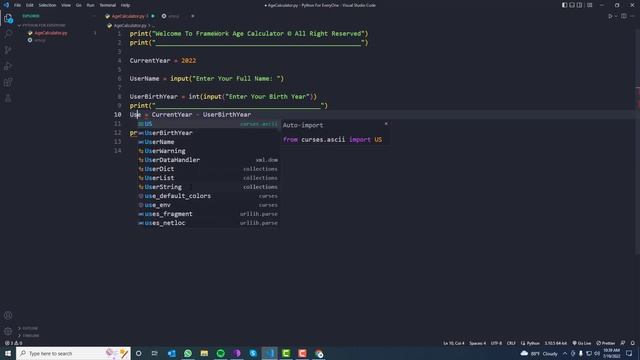Open Source Control view in activity bar
This screenshot has width=640, height=360.
point(8,50)
